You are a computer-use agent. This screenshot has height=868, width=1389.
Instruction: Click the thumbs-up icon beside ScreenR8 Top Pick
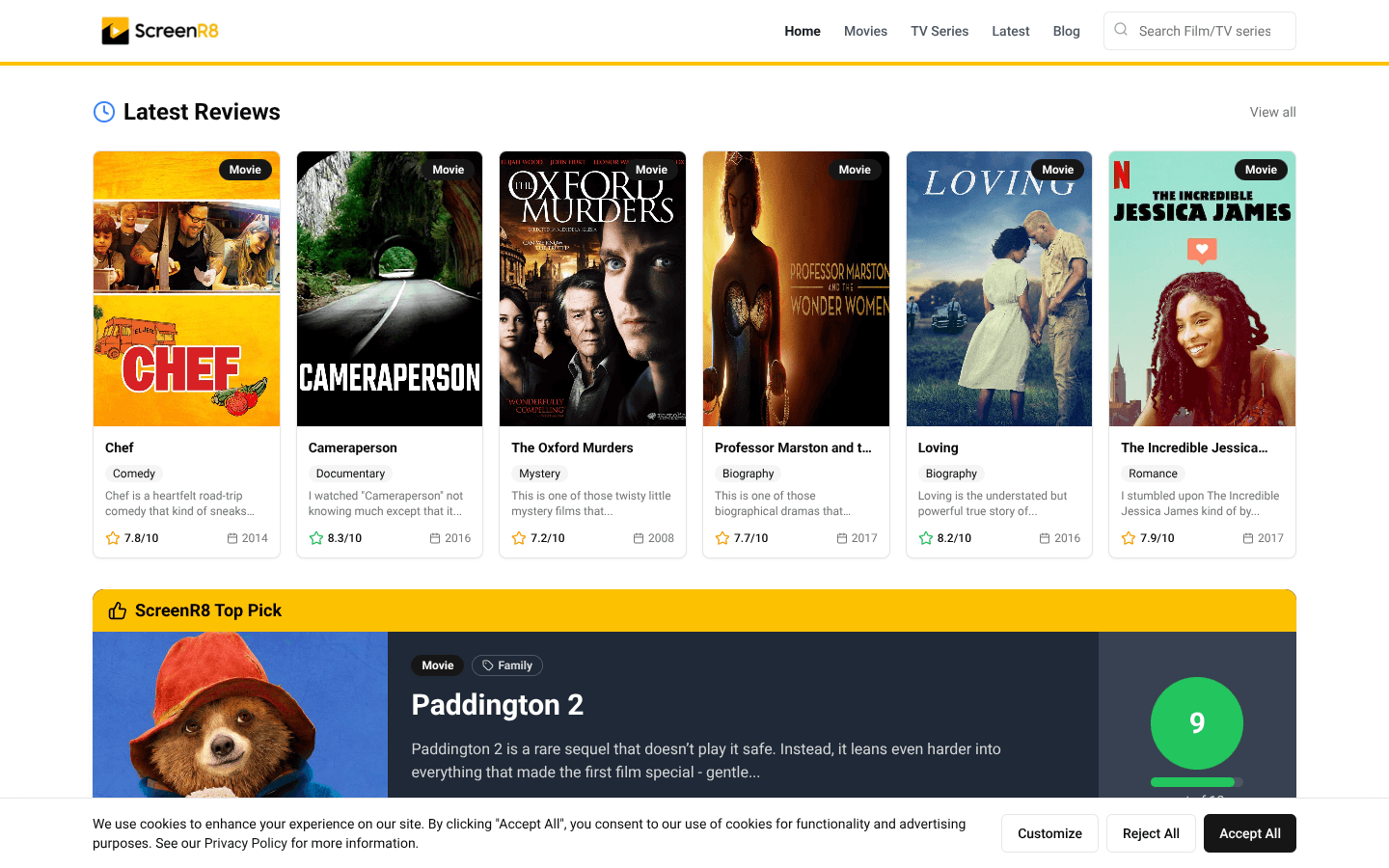[x=118, y=610]
